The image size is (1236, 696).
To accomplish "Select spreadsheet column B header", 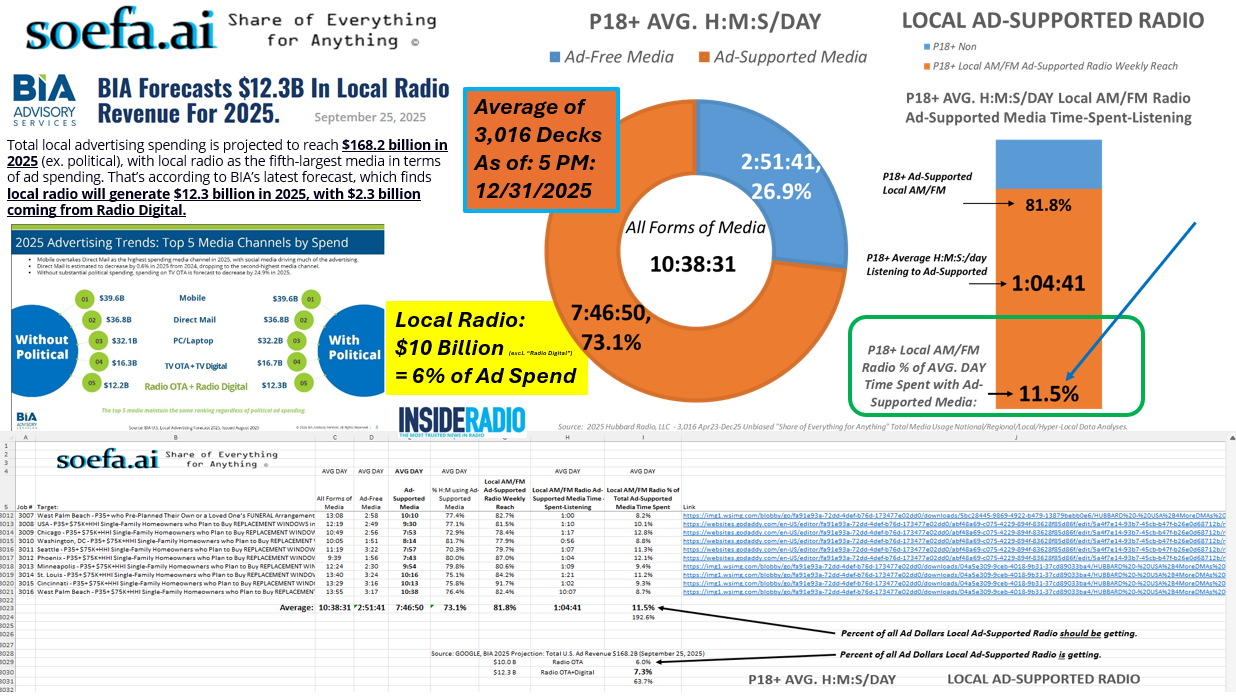I will 175,436.
